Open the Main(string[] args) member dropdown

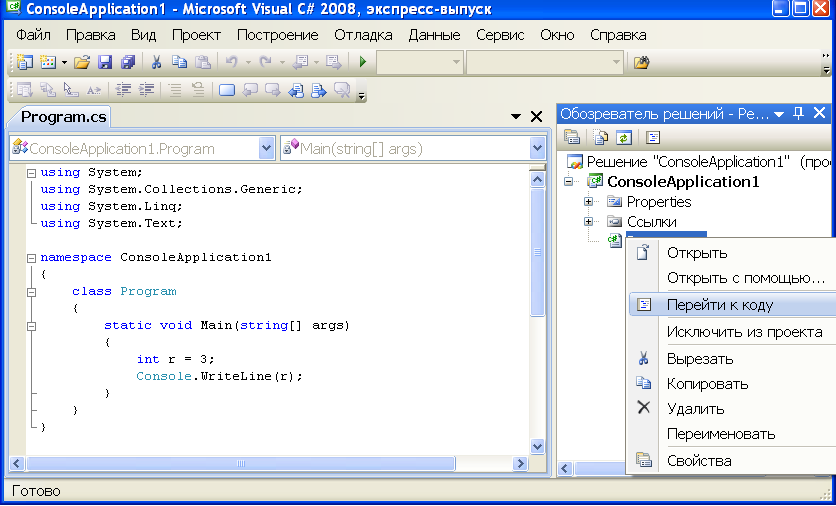point(537,148)
